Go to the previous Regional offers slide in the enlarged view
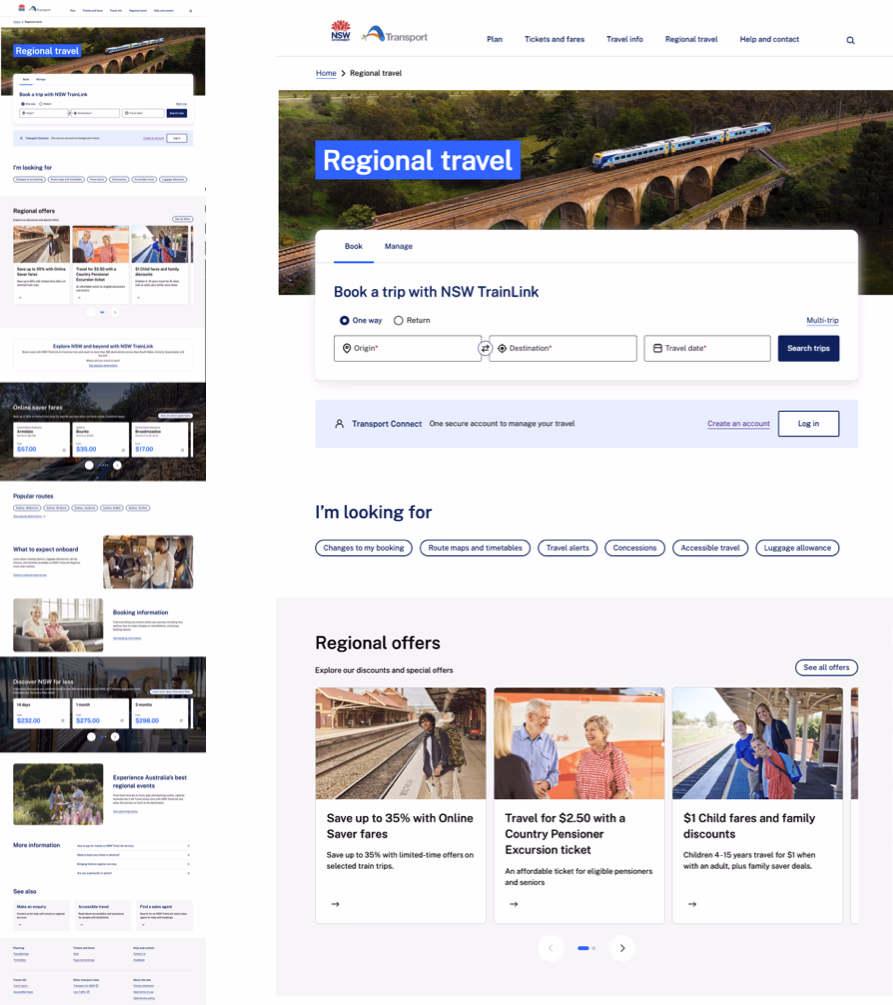 click(x=551, y=948)
